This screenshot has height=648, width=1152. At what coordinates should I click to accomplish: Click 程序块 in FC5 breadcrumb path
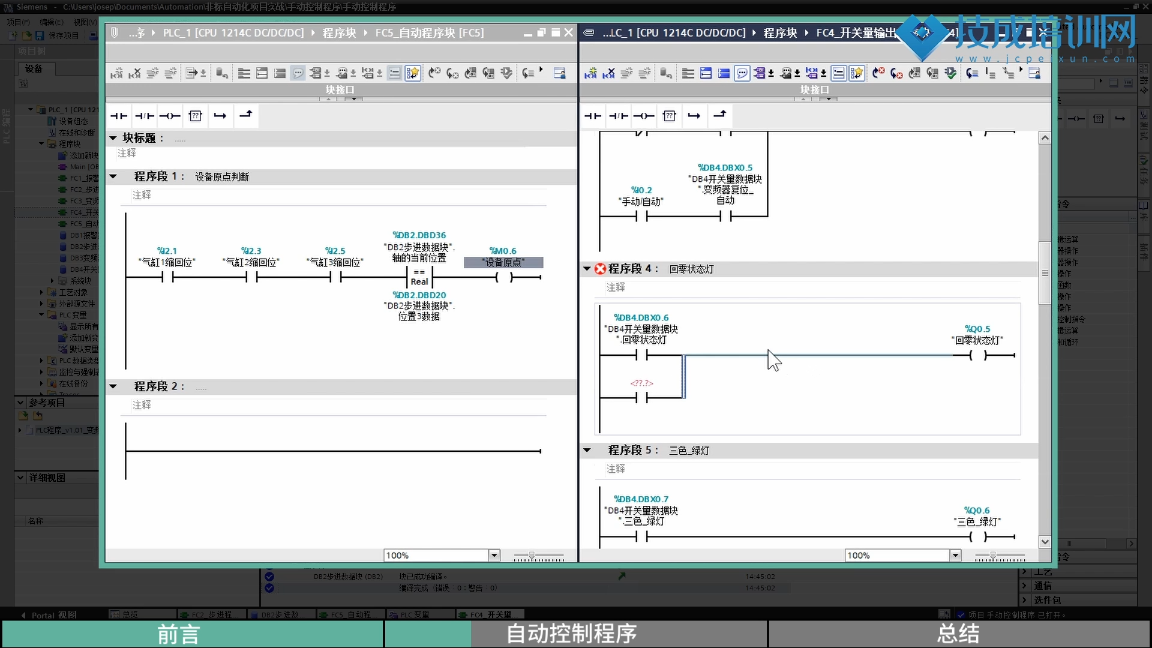tap(345, 33)
